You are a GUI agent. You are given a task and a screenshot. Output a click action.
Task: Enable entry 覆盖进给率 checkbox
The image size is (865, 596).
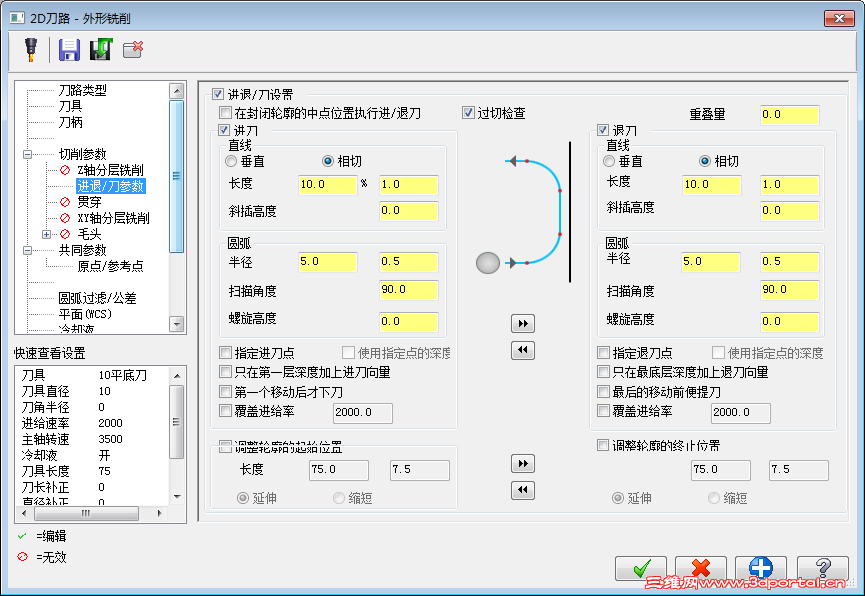[225, 411]
